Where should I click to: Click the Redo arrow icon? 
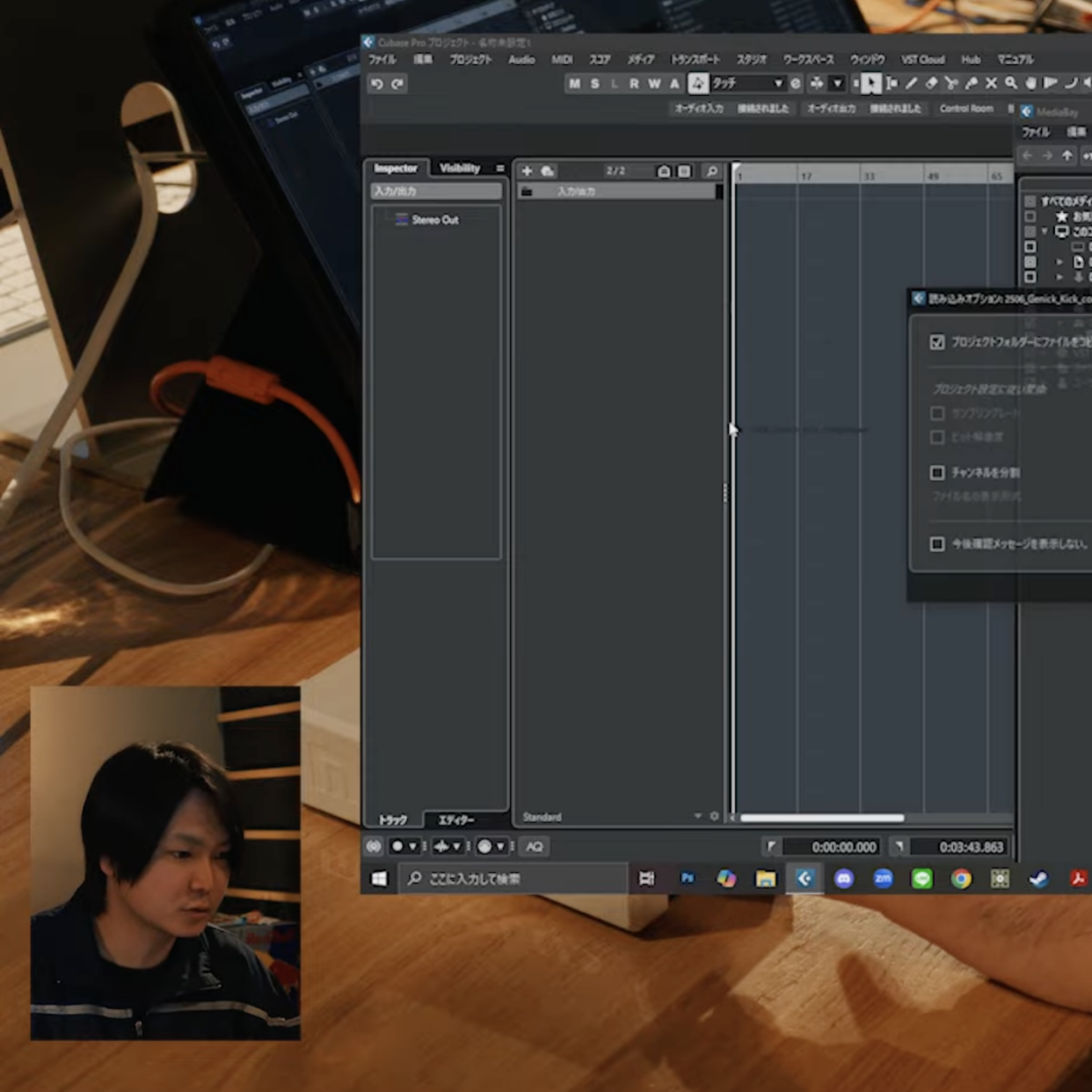tap(397, 84)
